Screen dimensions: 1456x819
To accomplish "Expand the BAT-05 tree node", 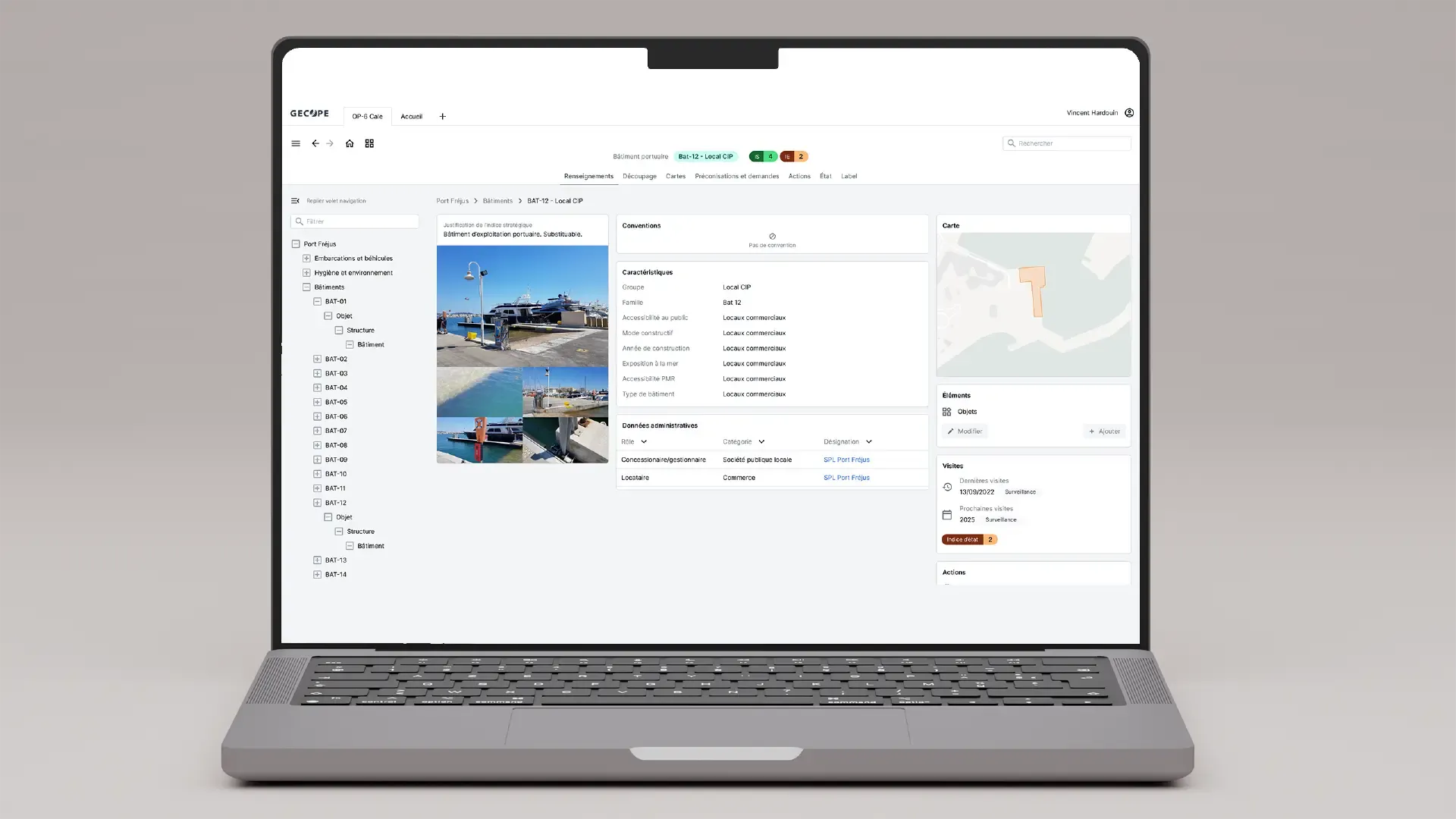I will 317,402.
